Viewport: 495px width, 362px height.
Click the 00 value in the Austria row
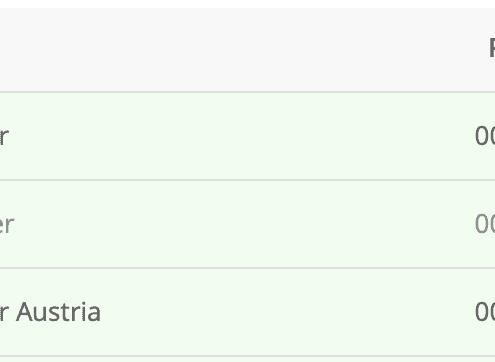[485, 312]
